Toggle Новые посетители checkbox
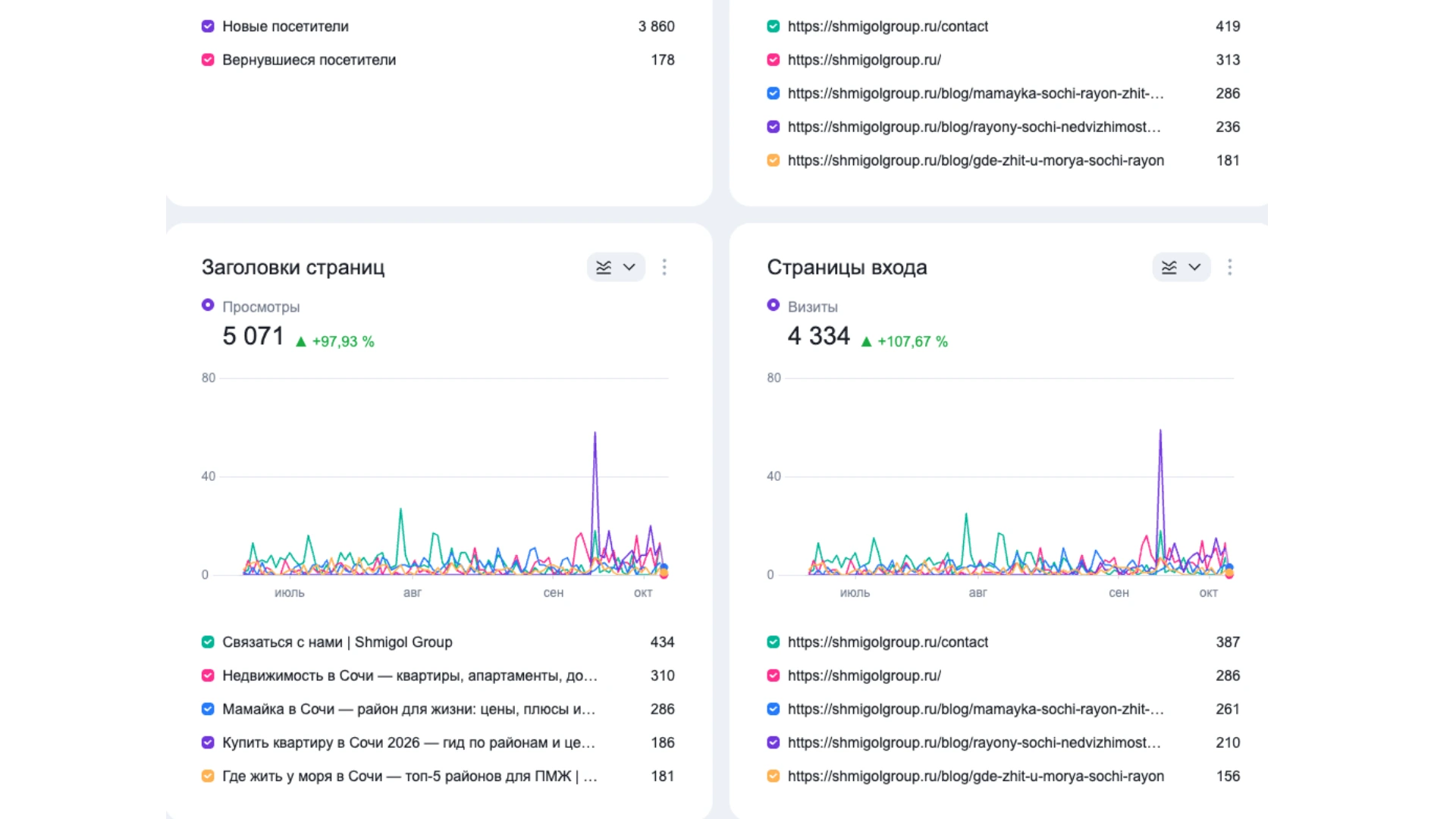Image resolution: width=1456 pixels, height=819 pixels. 208,27
